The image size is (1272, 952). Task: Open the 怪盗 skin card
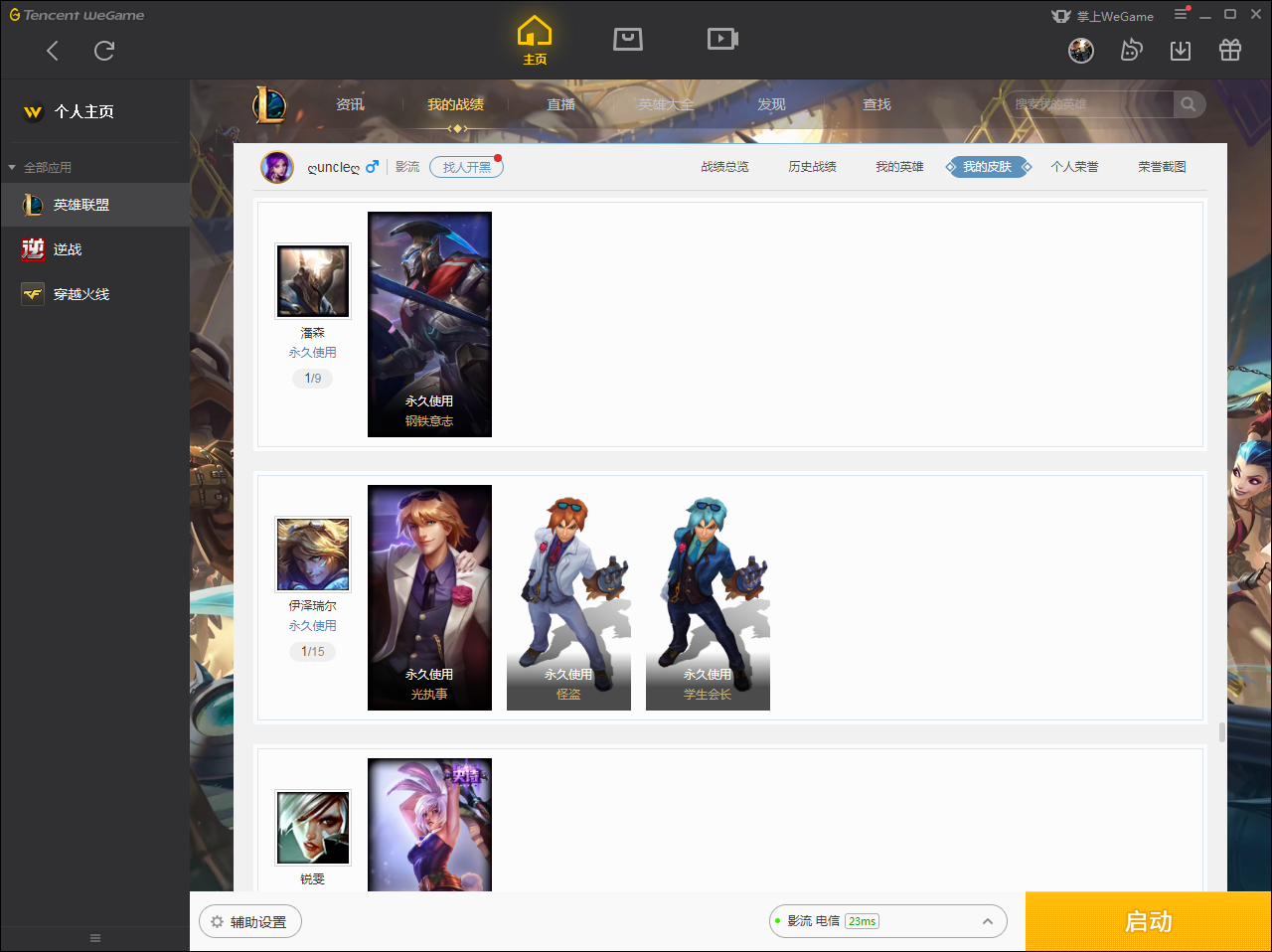(568, 597)
